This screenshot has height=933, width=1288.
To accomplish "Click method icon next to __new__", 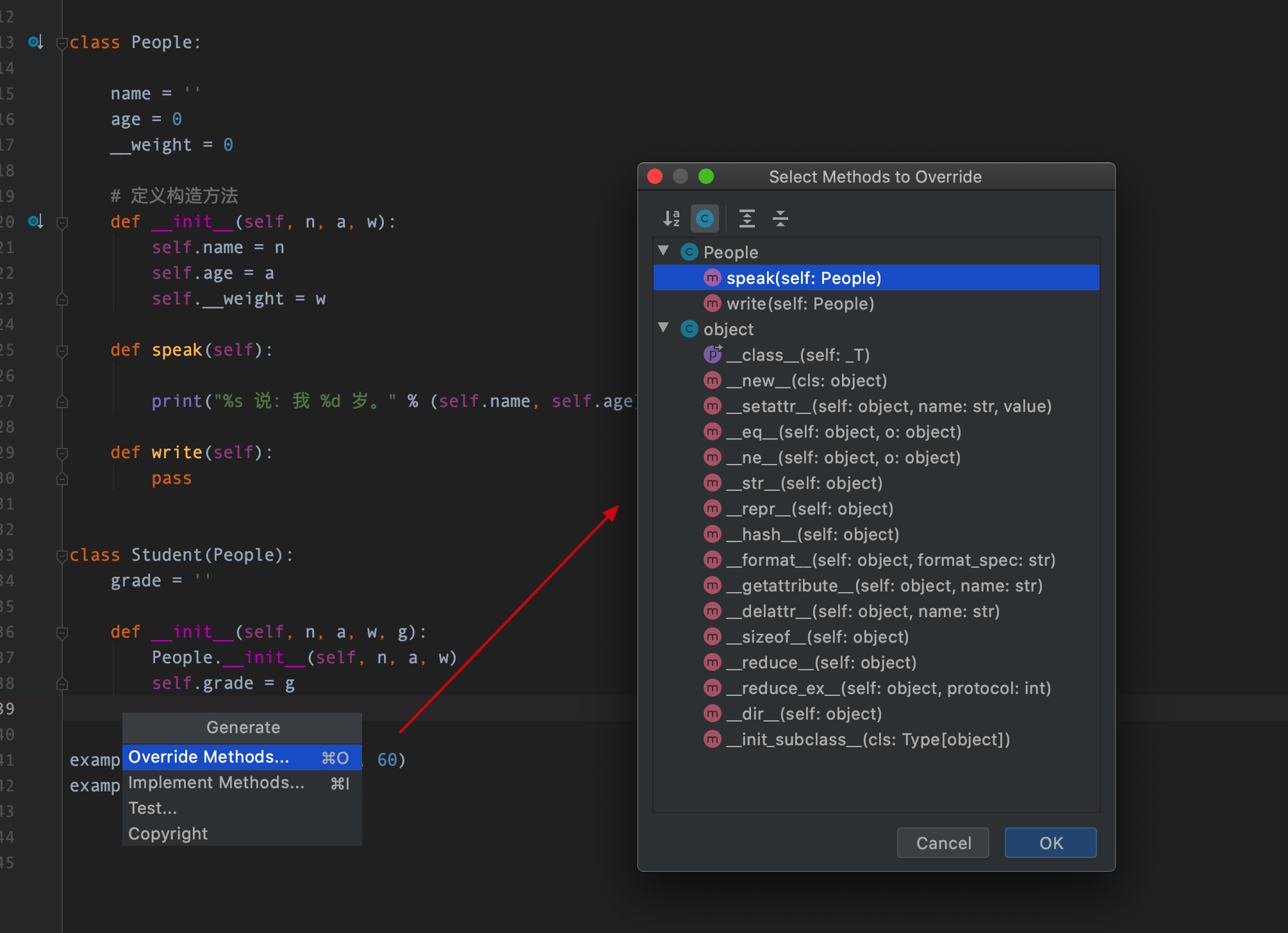I will (713, 380).
